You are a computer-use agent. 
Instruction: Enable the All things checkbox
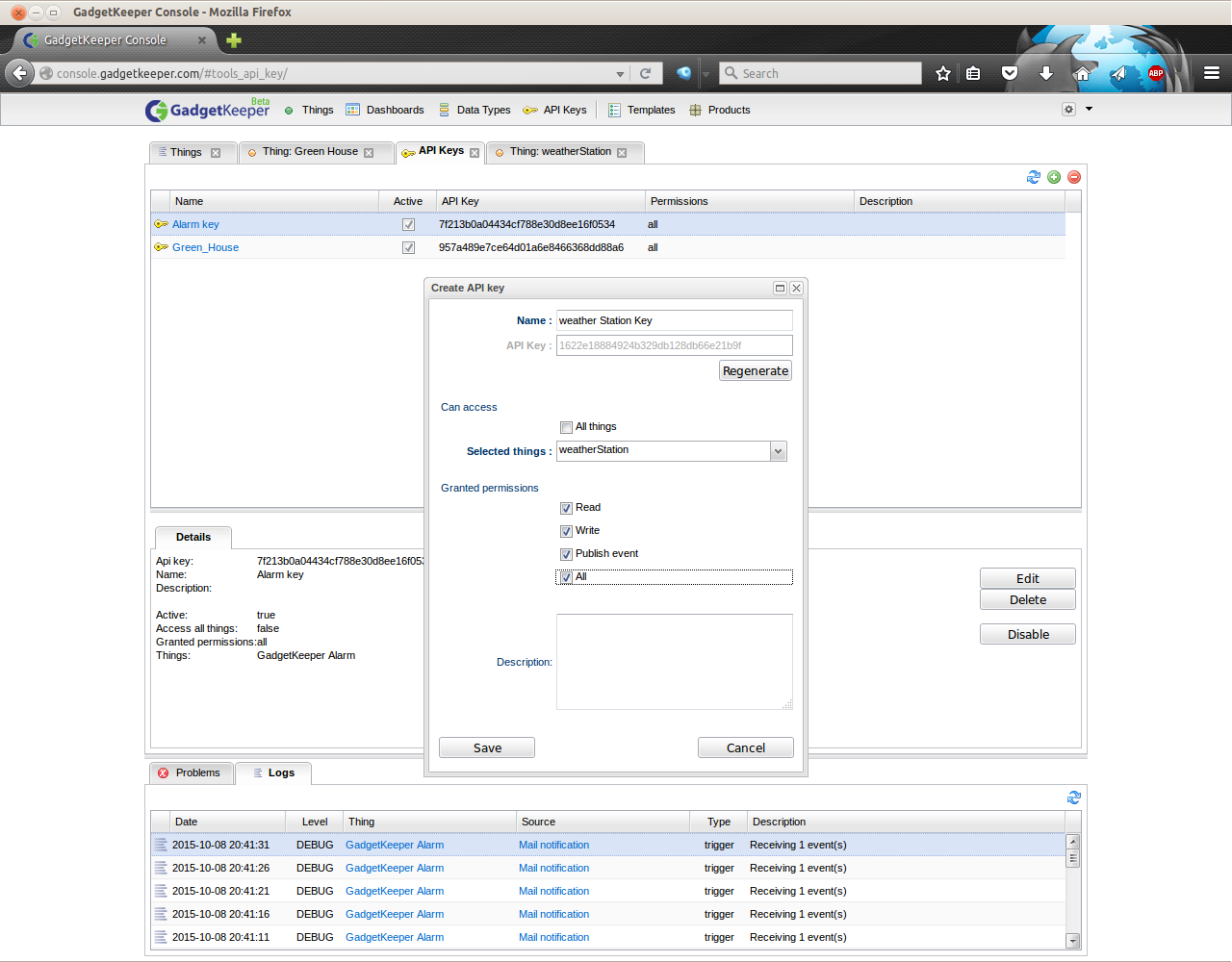point(566,426)
